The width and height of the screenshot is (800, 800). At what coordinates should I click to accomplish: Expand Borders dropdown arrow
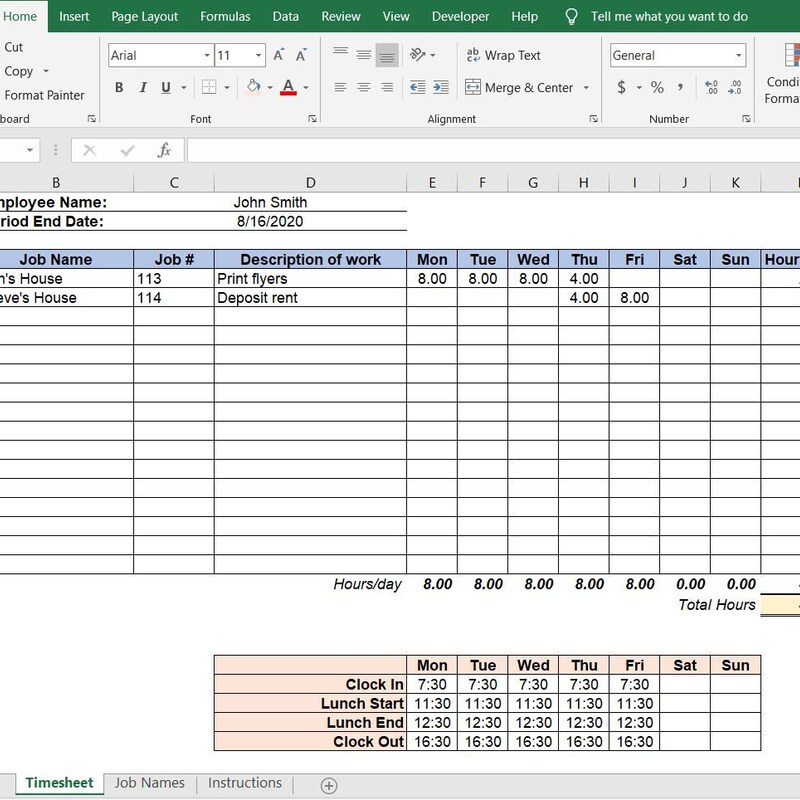pos(227,88)
